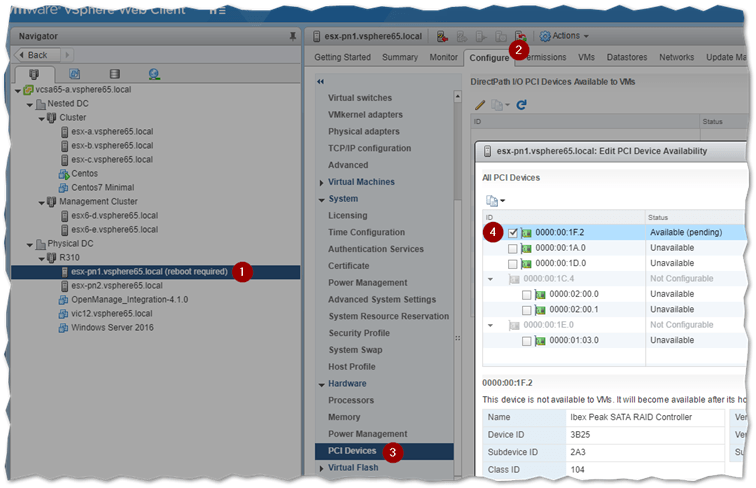Viewport: 756px width, 488px height.
Task: Open Virtual switches settings
Action: [x=360, y=98]
